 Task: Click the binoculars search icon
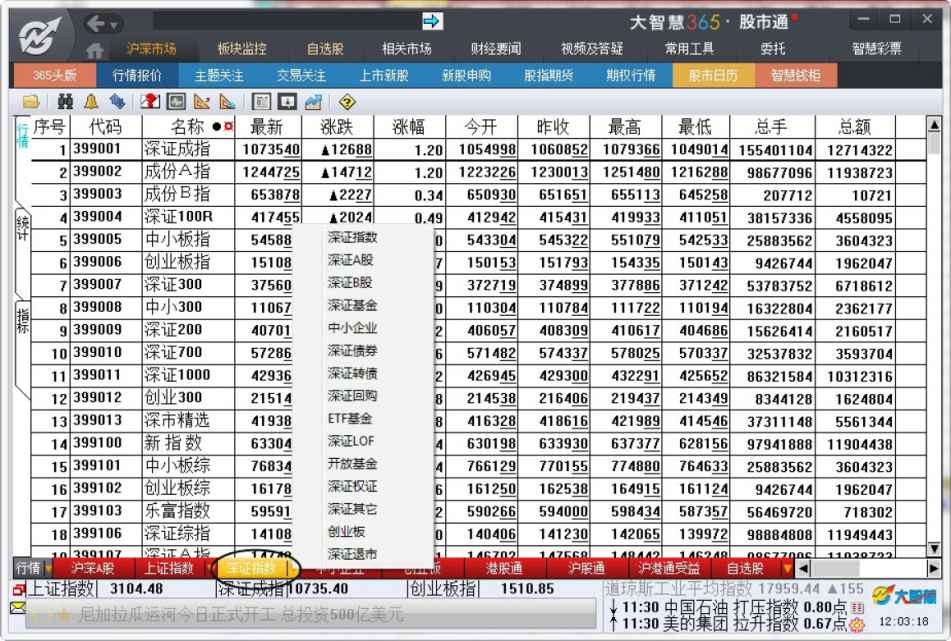[x=65, y=102]
